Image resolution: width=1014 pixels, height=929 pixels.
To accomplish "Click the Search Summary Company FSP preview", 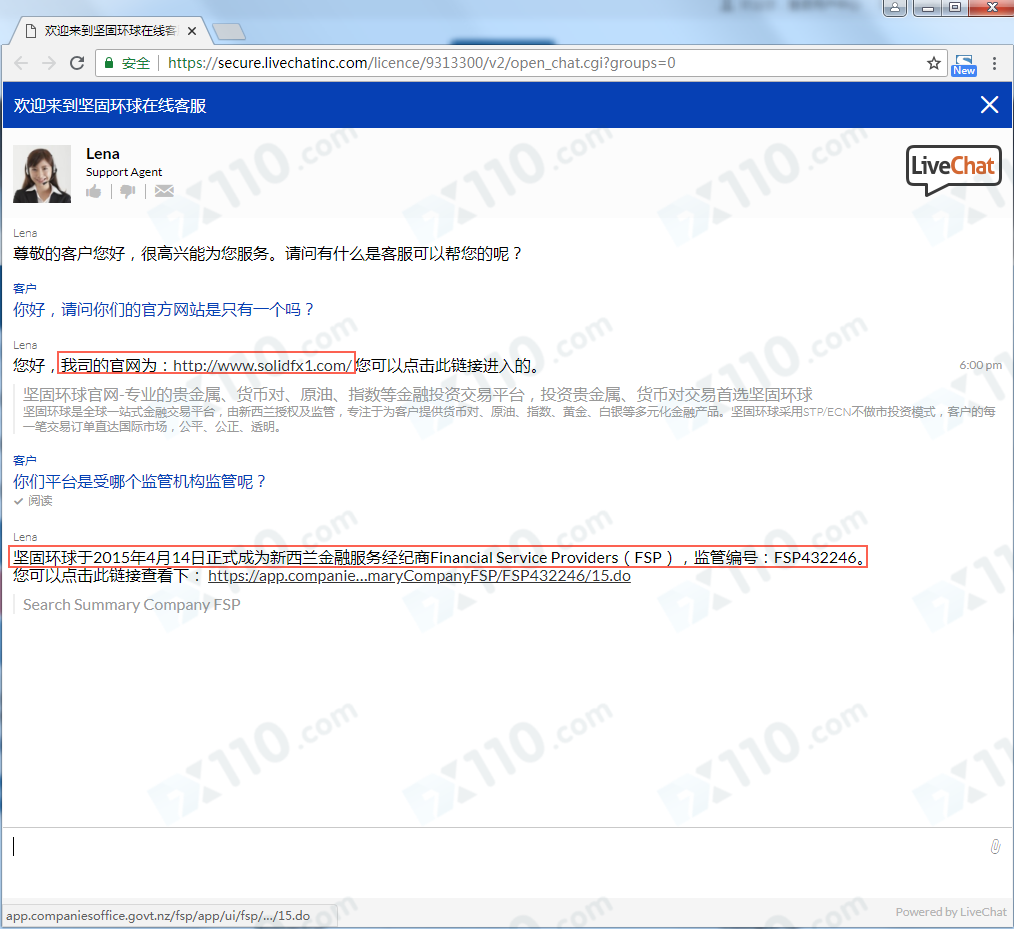I will [x=131, y=604].
